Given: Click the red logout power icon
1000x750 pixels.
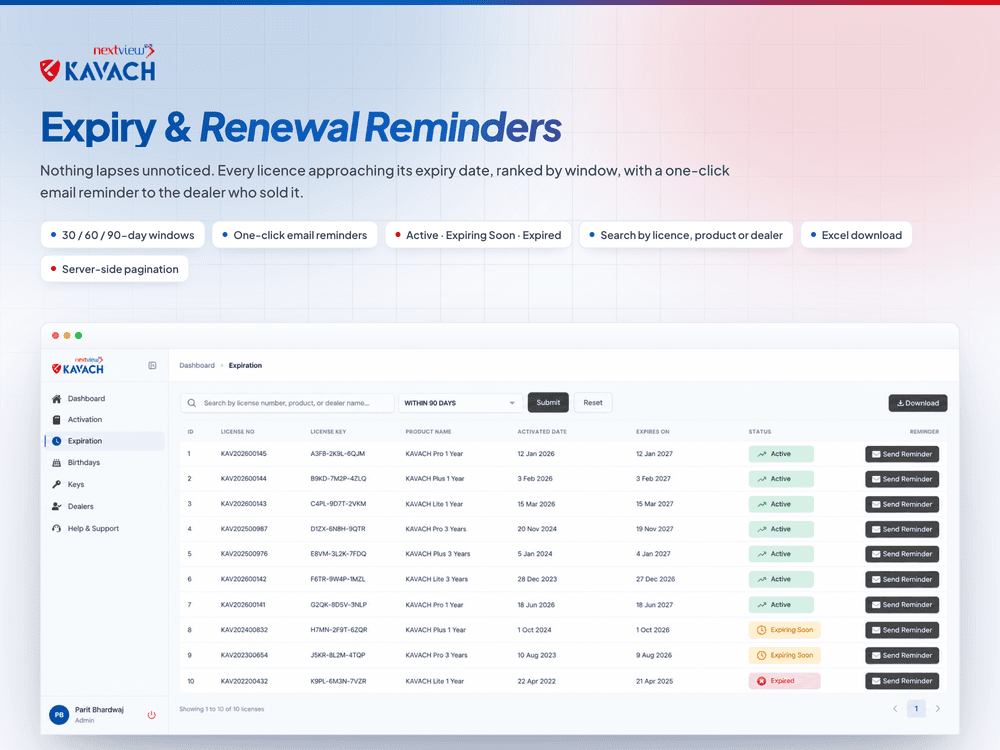Looking at the screenshot, I should (x=152, y=715).
